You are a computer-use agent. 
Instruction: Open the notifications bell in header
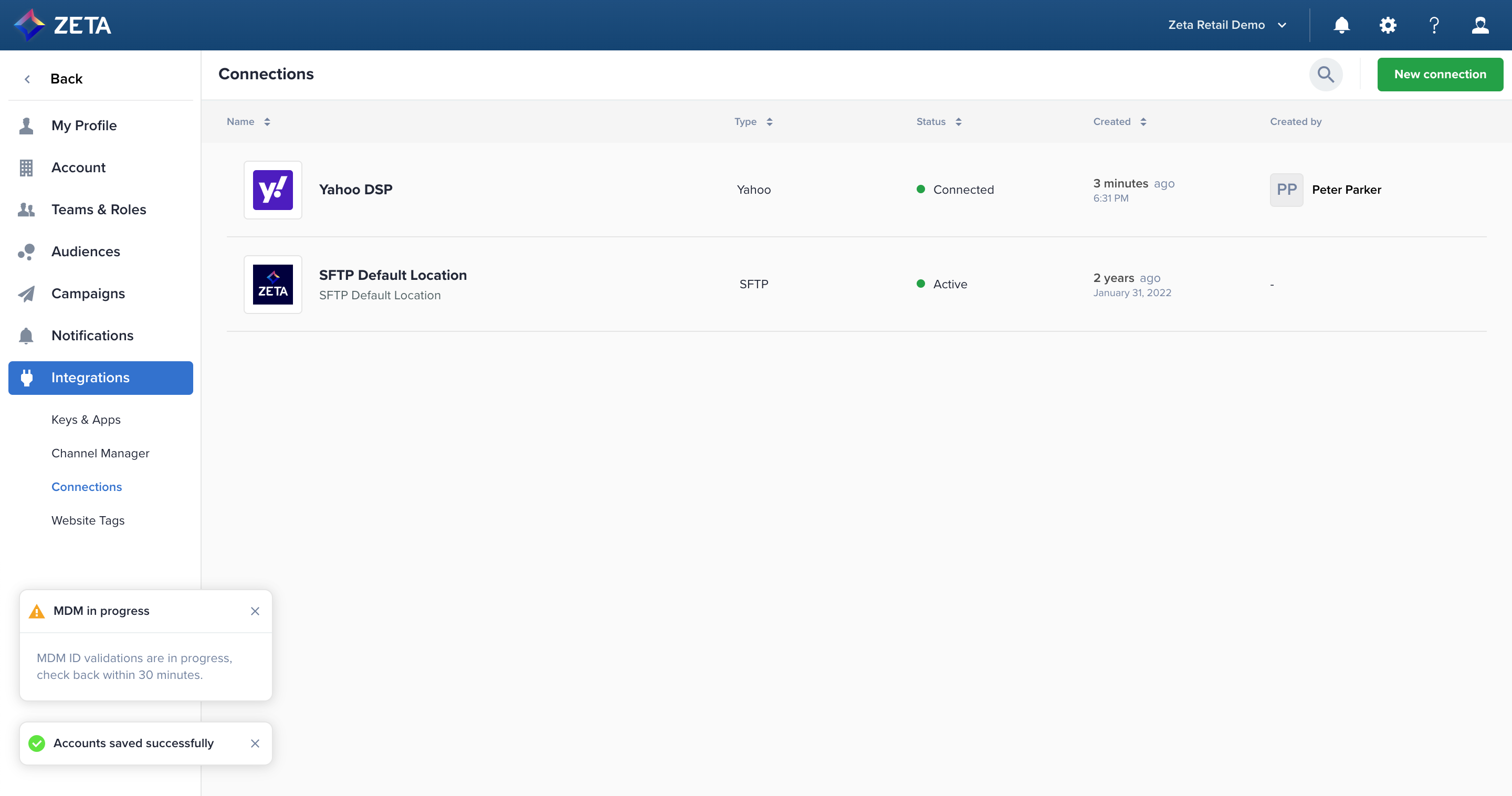pyautogui.click(x=1341, y=25)
